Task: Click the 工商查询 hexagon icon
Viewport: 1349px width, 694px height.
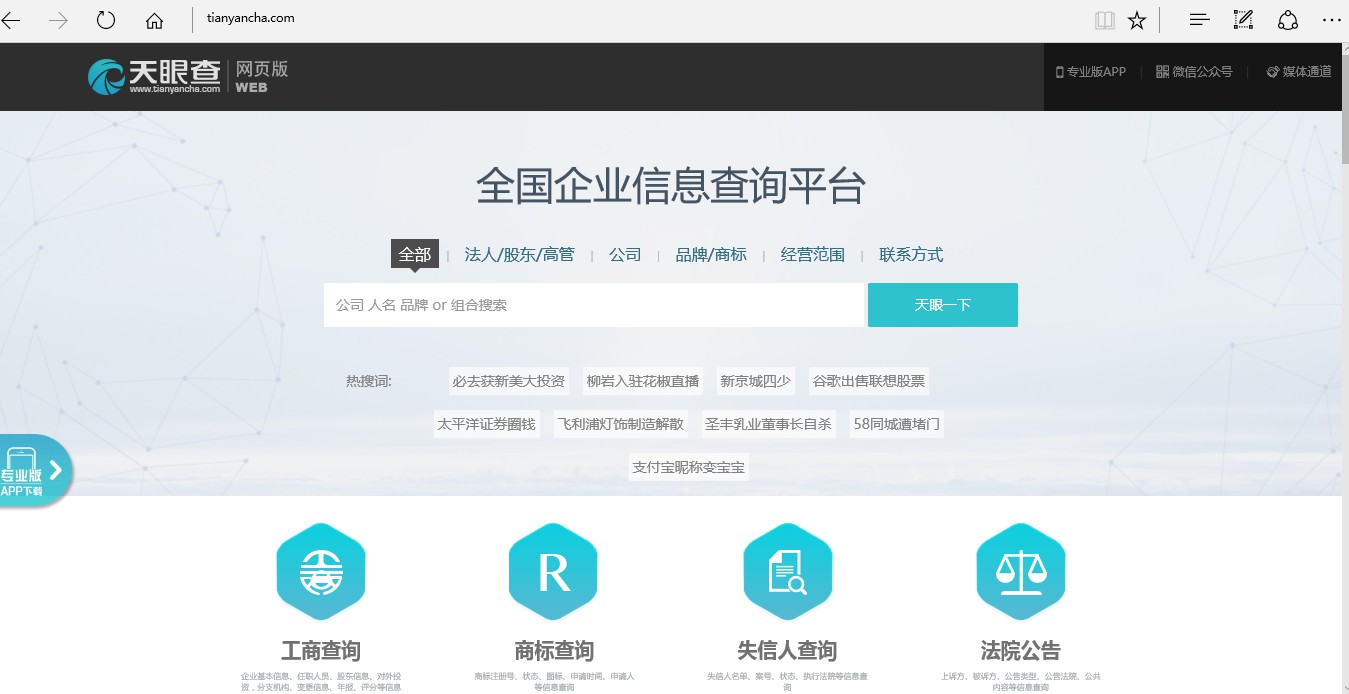Action: (321, 572)
